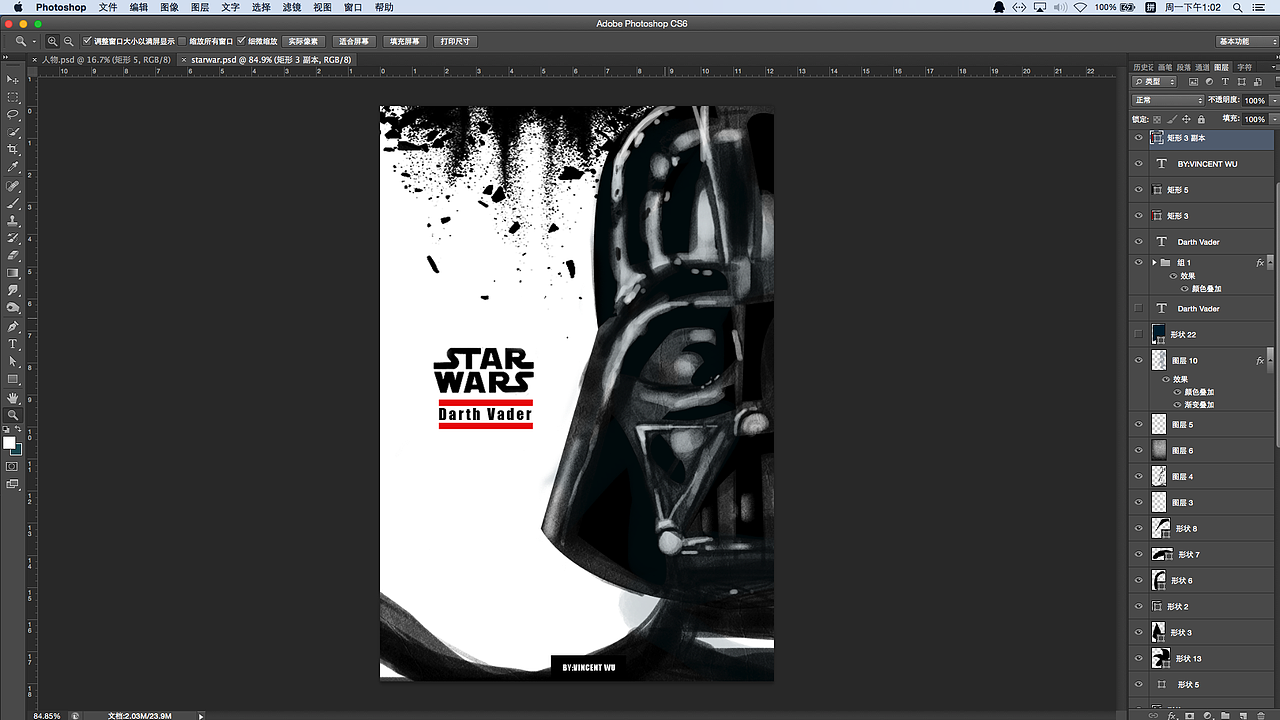Open the 图像 menu
Image resolution: width=1280 pixels, height=720 pixels.
pyautogui.click(x=169, y=7)
